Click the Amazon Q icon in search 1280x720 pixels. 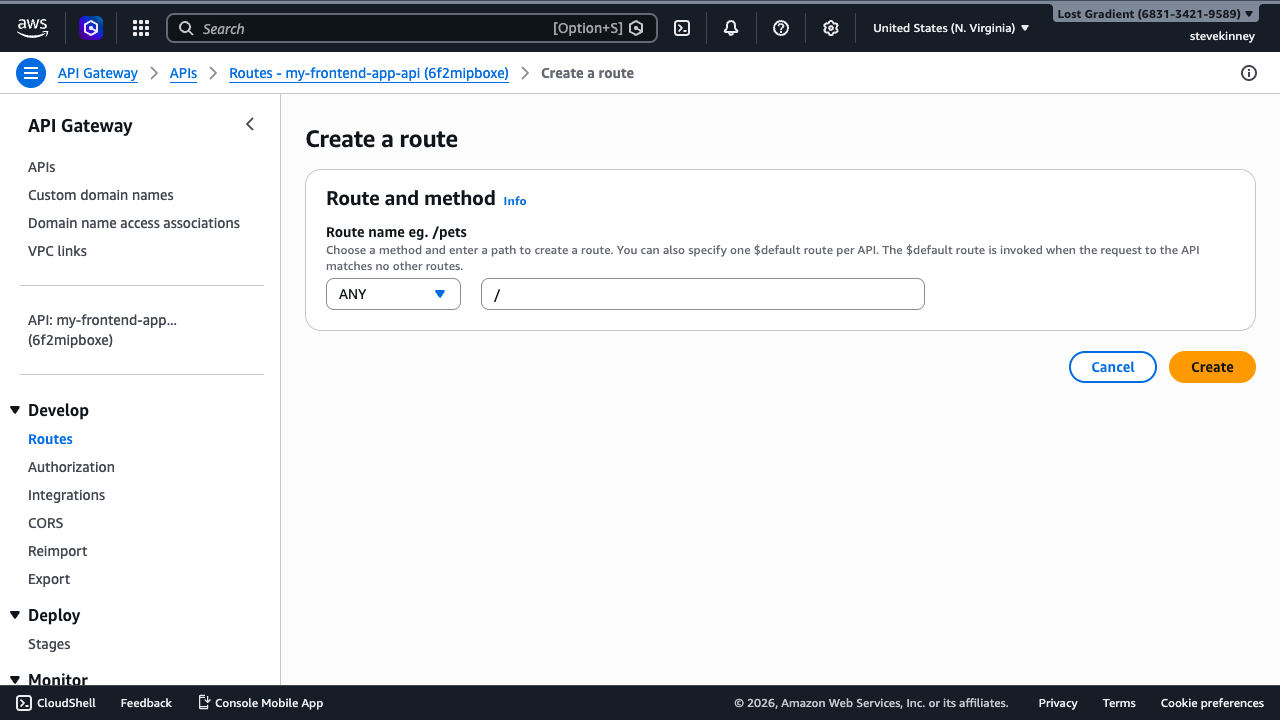coord(636,28)
